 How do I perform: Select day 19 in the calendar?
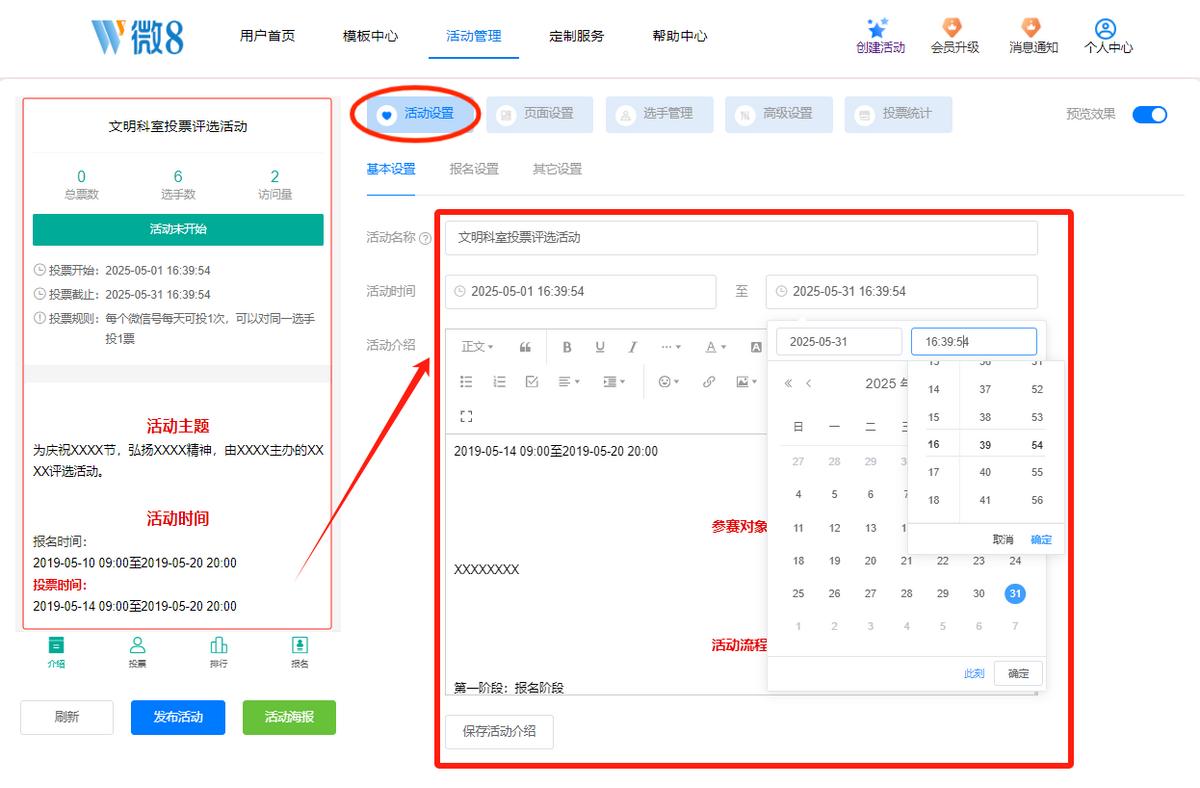coord(834,561)
